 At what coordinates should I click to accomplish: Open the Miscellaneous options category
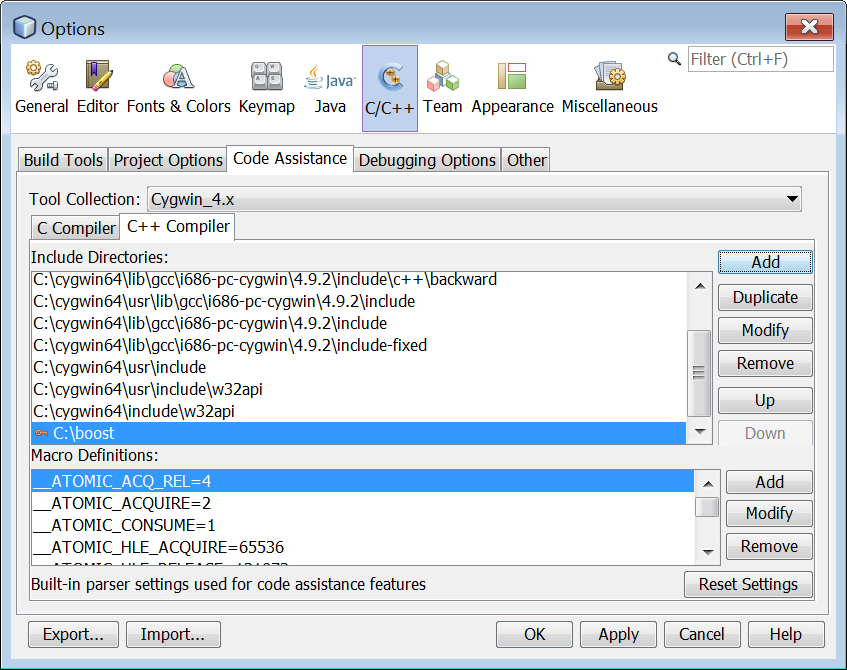pos(609,88)
